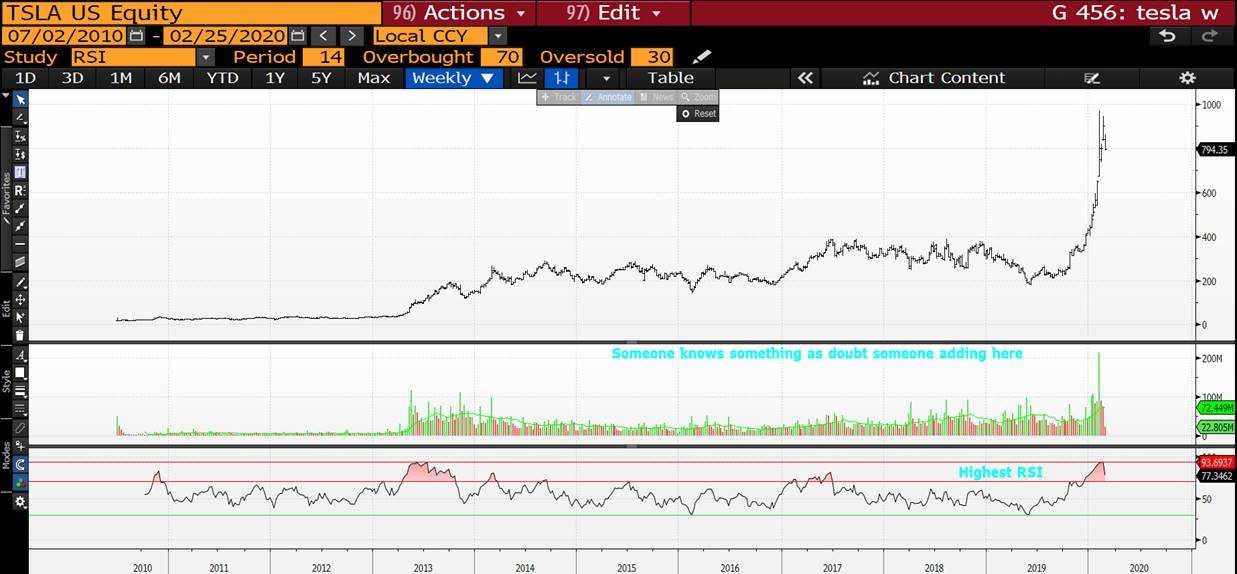Select the regression R tool
The width and height of the screenshot is (1237, 574).
(20, 189)
